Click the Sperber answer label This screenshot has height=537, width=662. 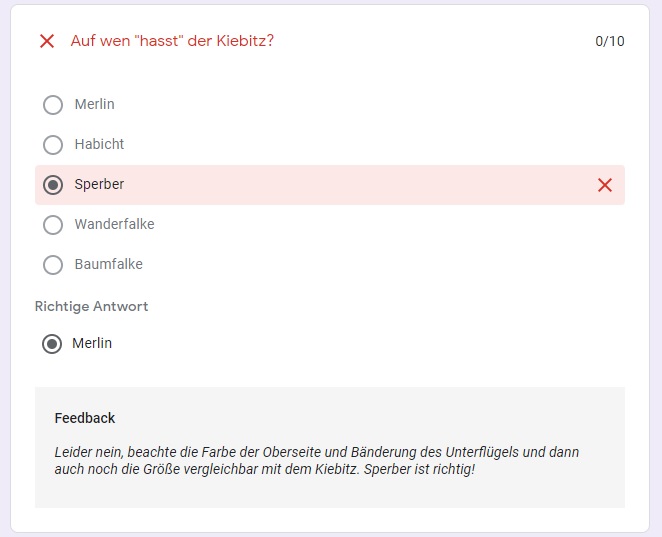[x=99, y=184]
